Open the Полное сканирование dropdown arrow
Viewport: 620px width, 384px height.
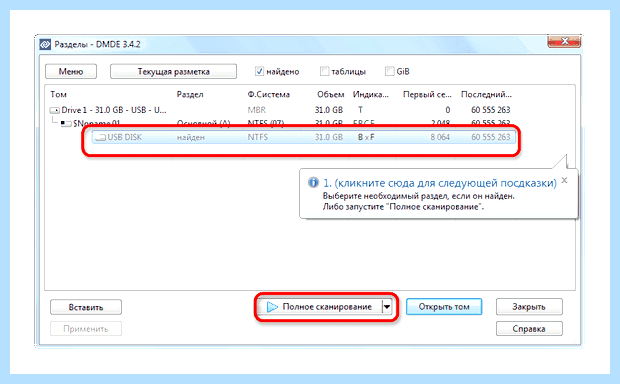[387, 307]
